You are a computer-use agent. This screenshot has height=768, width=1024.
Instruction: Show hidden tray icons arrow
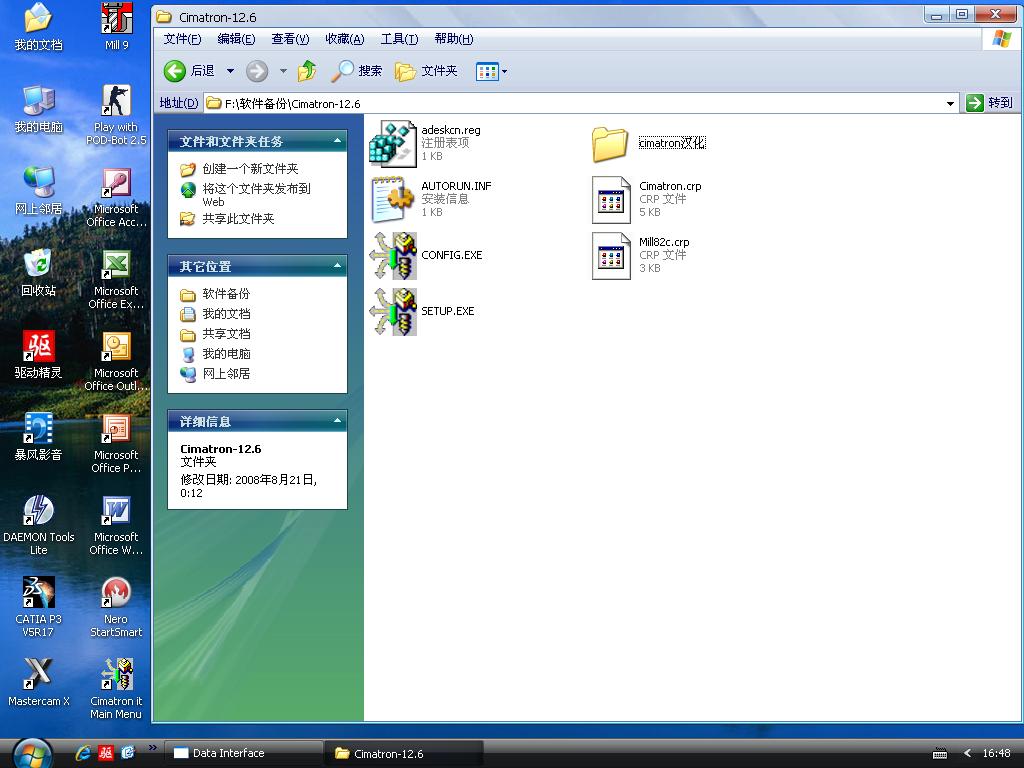coord(967,753)
